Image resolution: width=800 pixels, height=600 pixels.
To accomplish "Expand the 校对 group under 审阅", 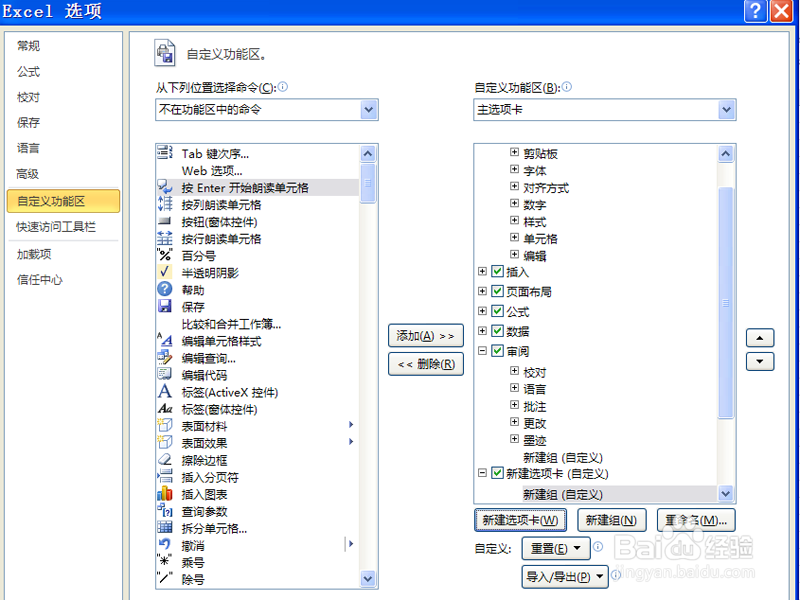I will [x=514, y=371].
